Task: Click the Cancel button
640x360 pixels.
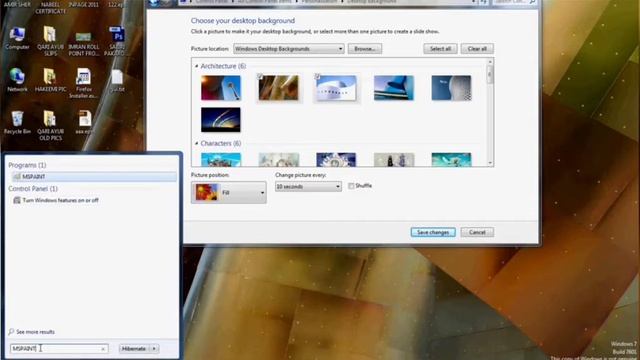Action: tap(477, 232)
